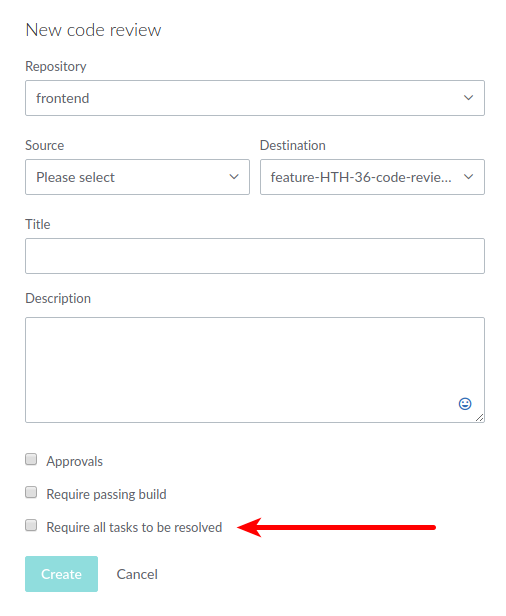The width and height of the screenshot is (506, 616).
Task: Open the feature-HTH-36 destination branch dropdown
Action: pos(372,177)
